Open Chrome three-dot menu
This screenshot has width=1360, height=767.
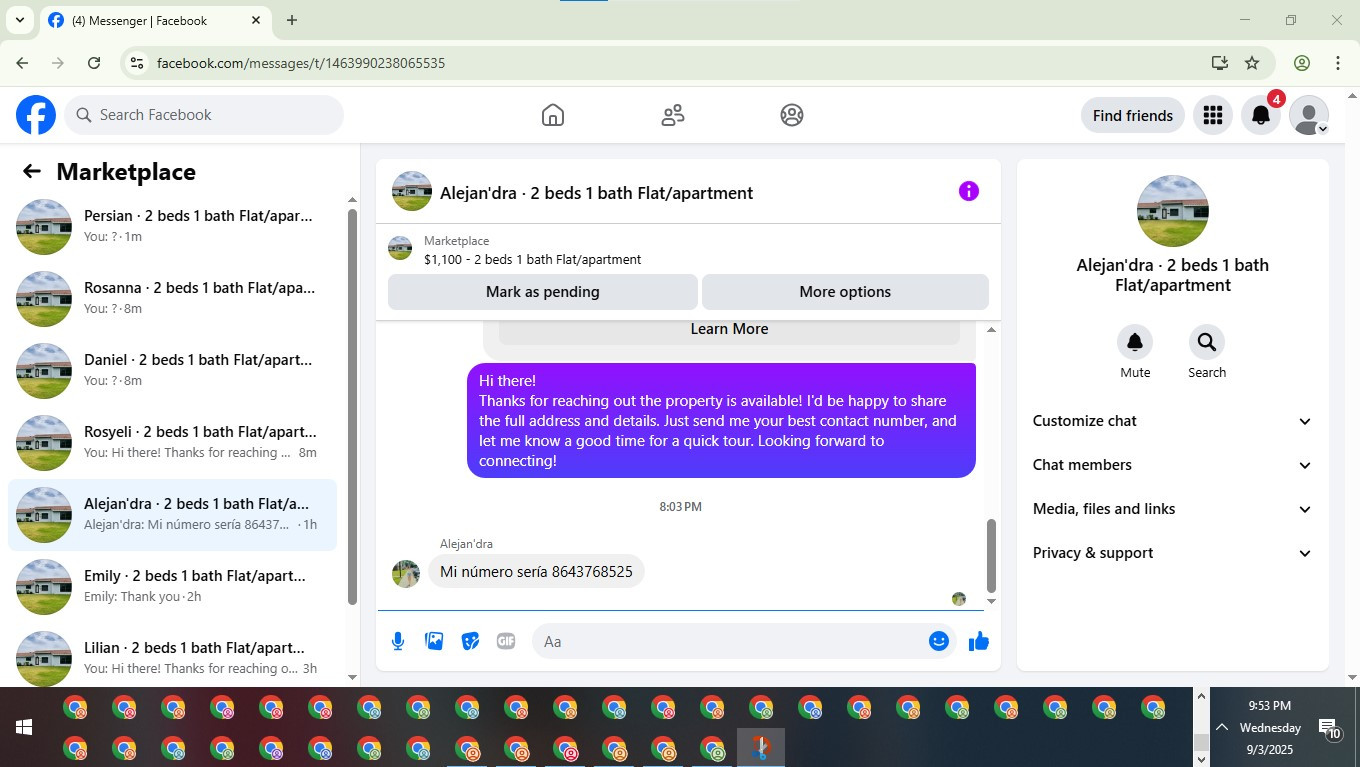(x=1338, y=63)
